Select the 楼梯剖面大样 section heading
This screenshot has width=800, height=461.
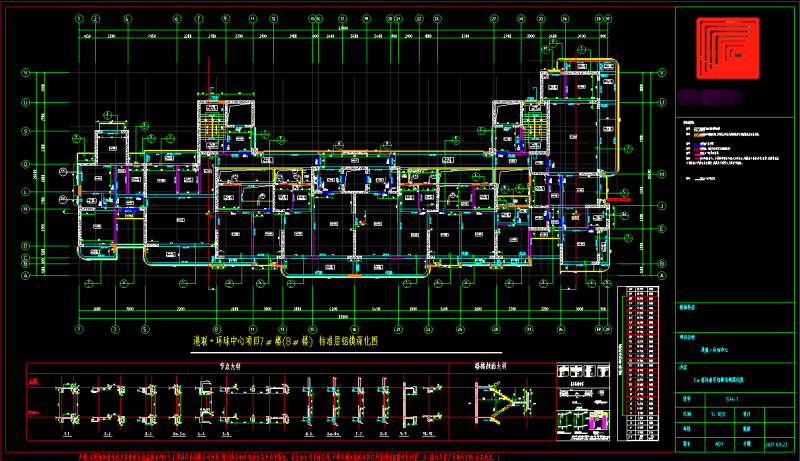pos(492,366)
